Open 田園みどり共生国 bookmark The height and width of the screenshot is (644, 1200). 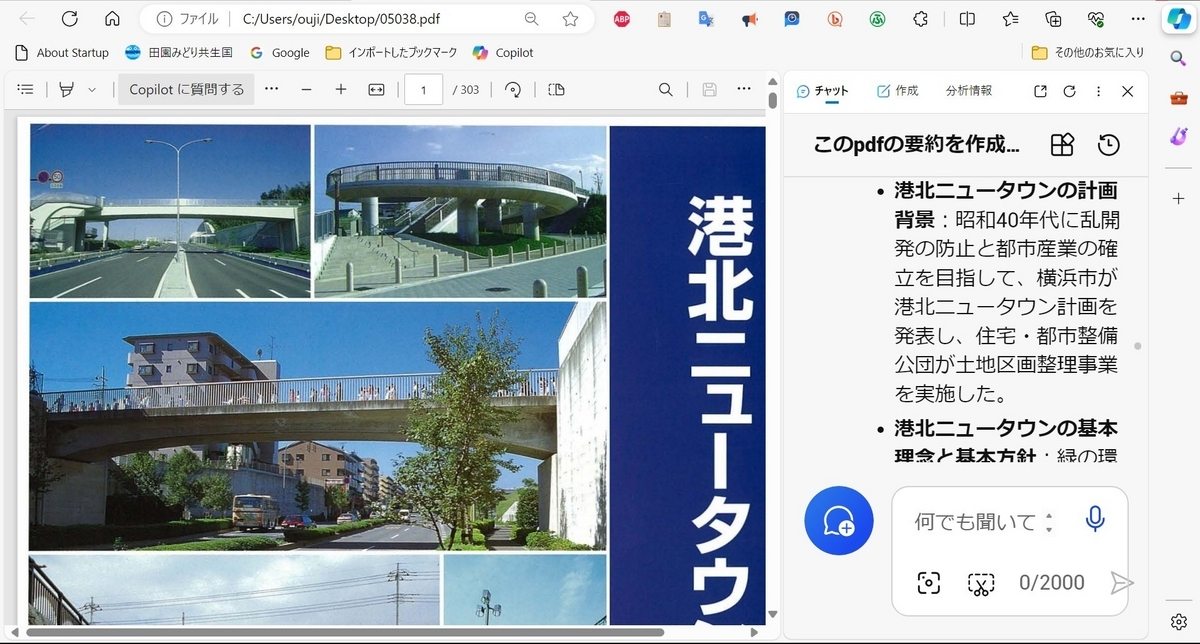point(178,53)
